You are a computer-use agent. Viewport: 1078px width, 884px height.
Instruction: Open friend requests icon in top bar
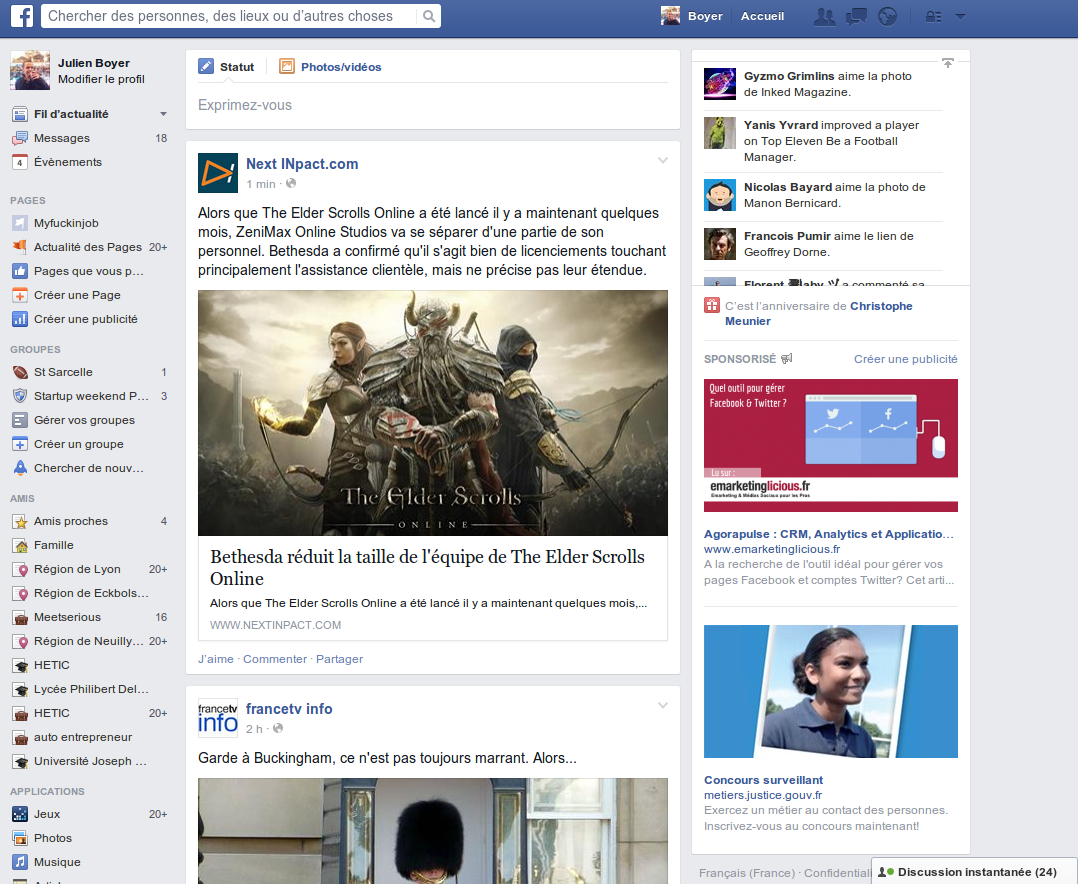(x=824, y=16)
